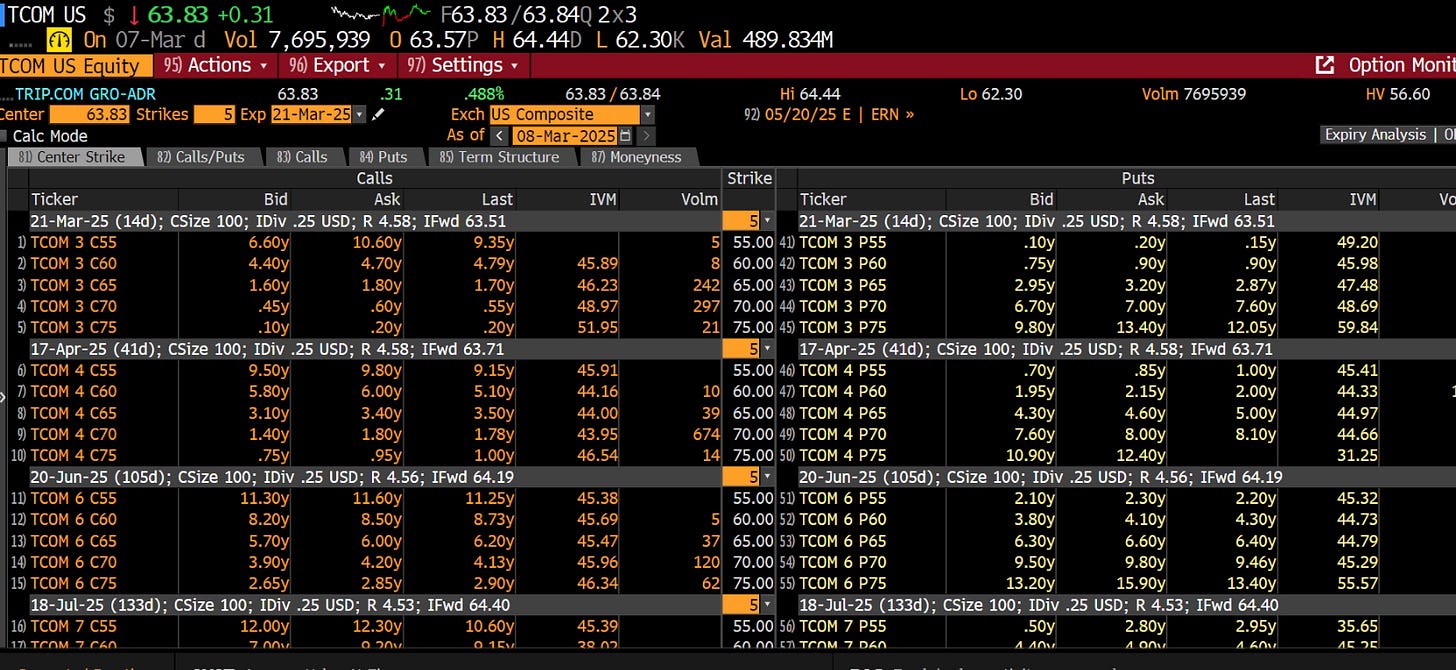Click the 674 volume of TCOM 4 C70
The width and height of the screenshot is (1456, 670).
705,435
